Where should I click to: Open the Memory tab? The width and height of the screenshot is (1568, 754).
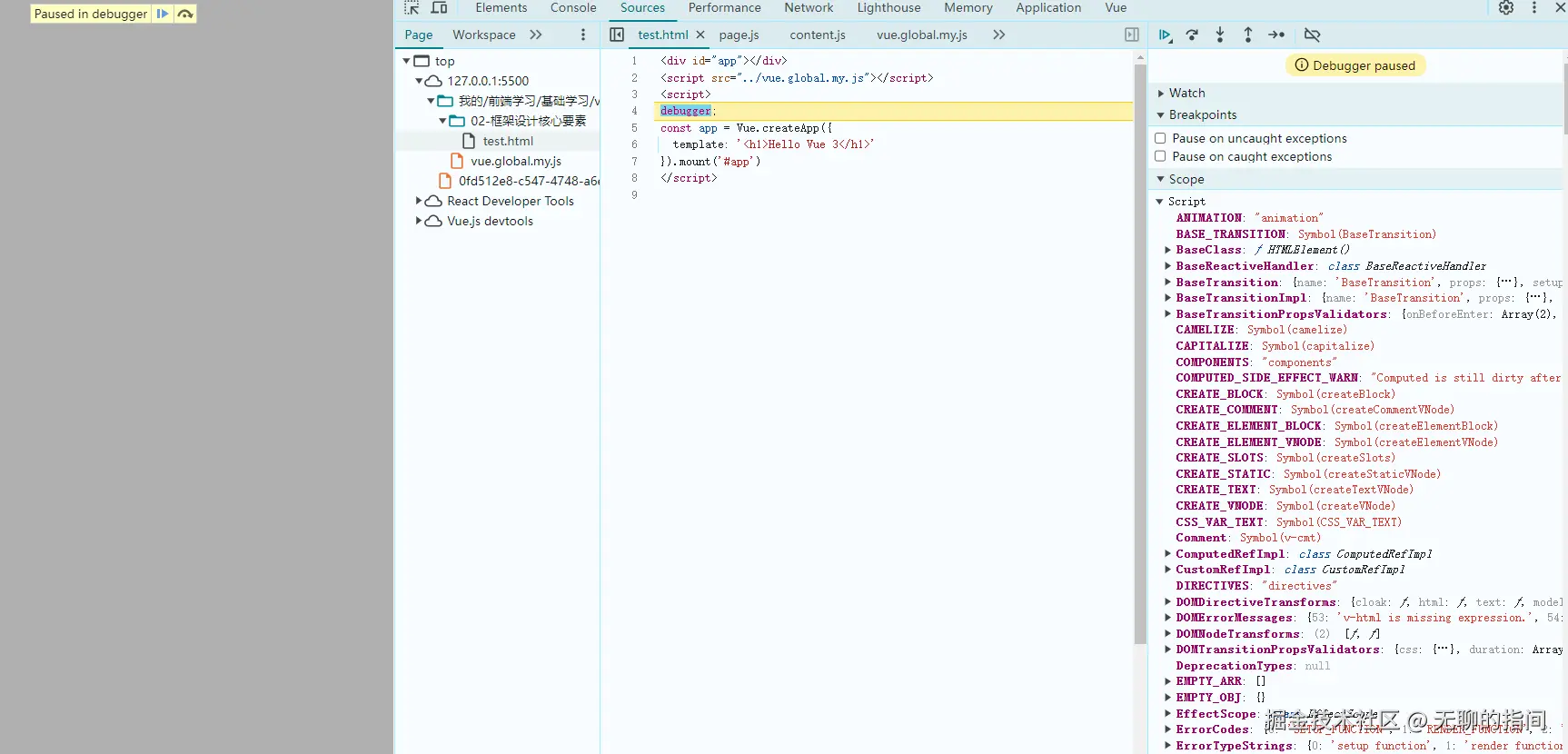(968, 8)
